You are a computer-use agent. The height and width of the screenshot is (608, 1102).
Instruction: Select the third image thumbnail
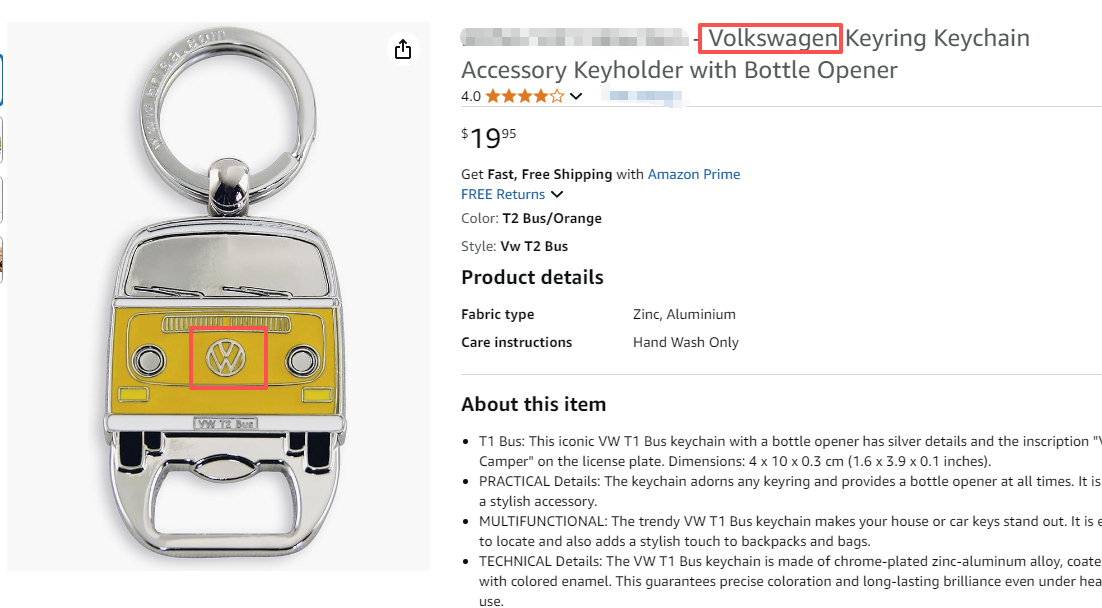pos(1,199)
